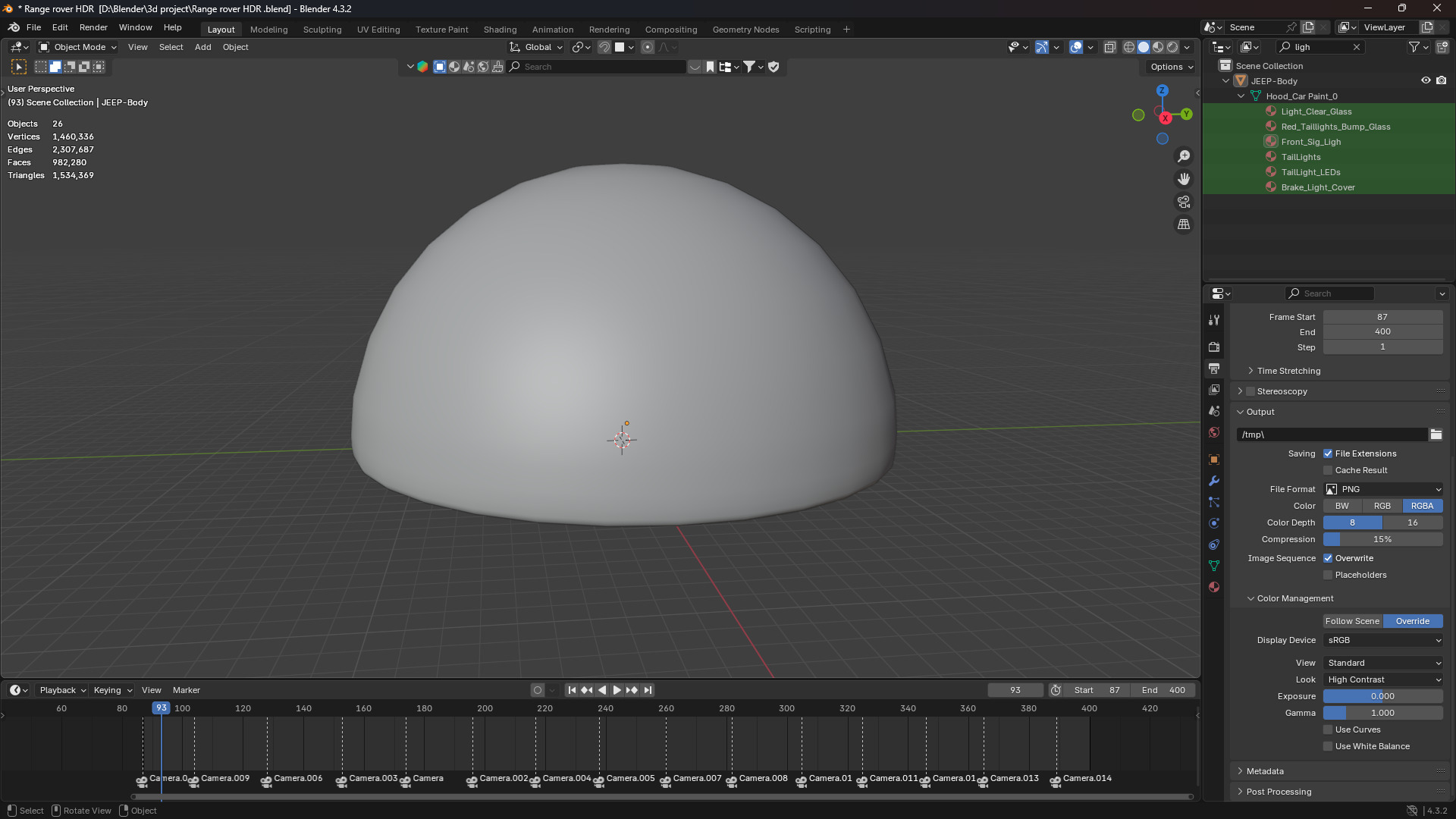
Task: Disable the Overwrite checkbox
Action: [1328, 558]
